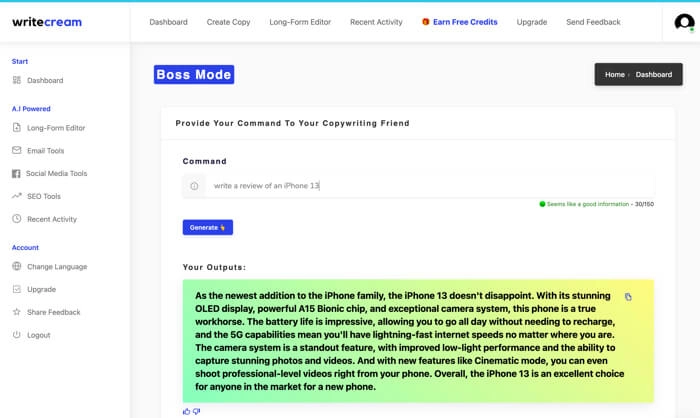This screenshot has width=700, height=418.
Task: Click the Boss Mode heading
Action: [x=194, y=75]
